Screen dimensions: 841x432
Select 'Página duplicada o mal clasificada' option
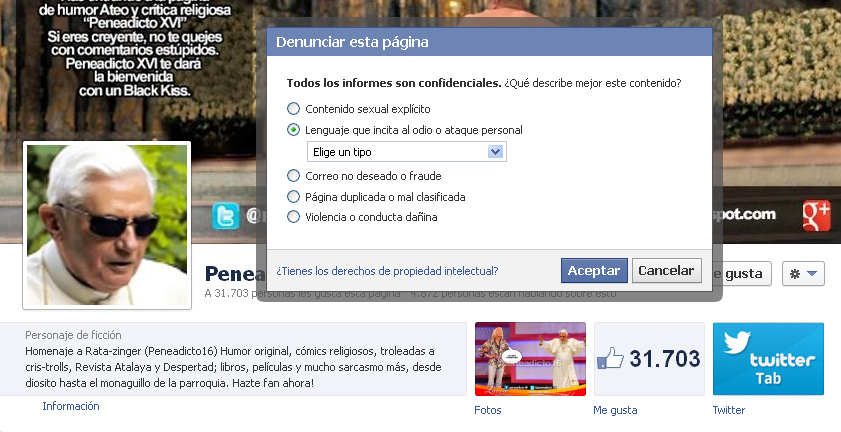click(293, 196)
